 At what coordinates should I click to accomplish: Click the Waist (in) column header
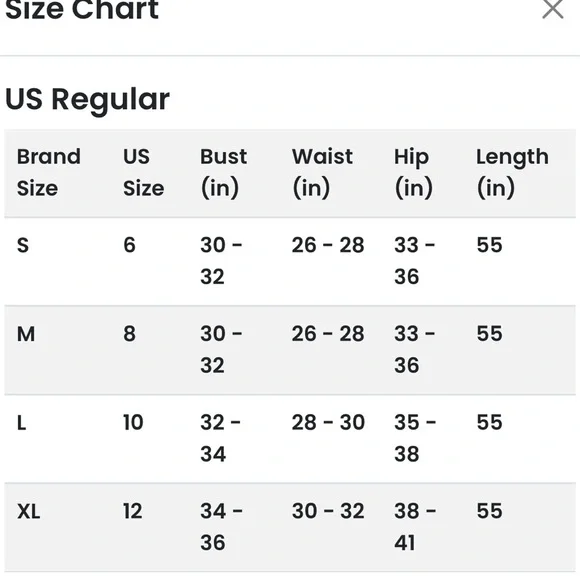click(x=322, y=172)
